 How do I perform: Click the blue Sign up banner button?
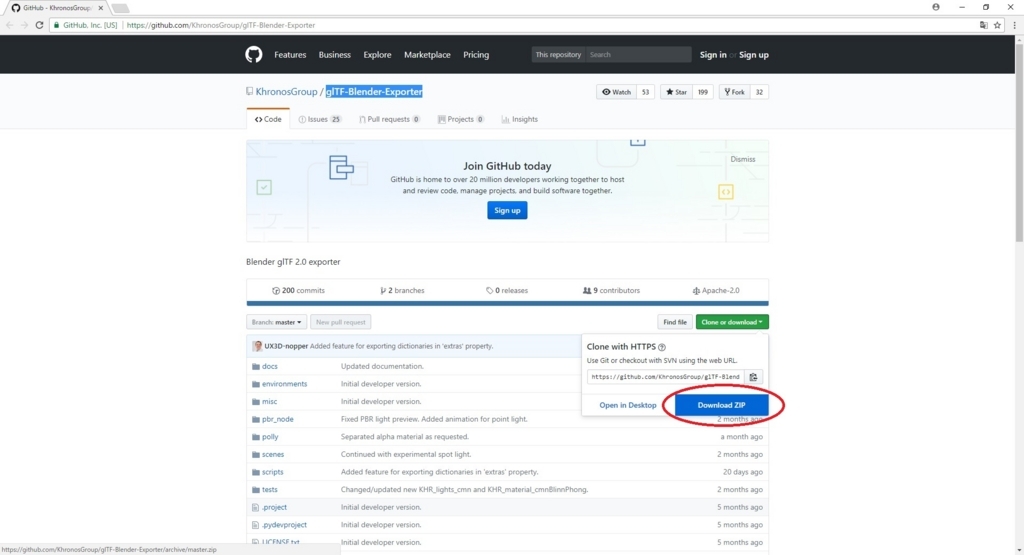[x=507, y=210]
